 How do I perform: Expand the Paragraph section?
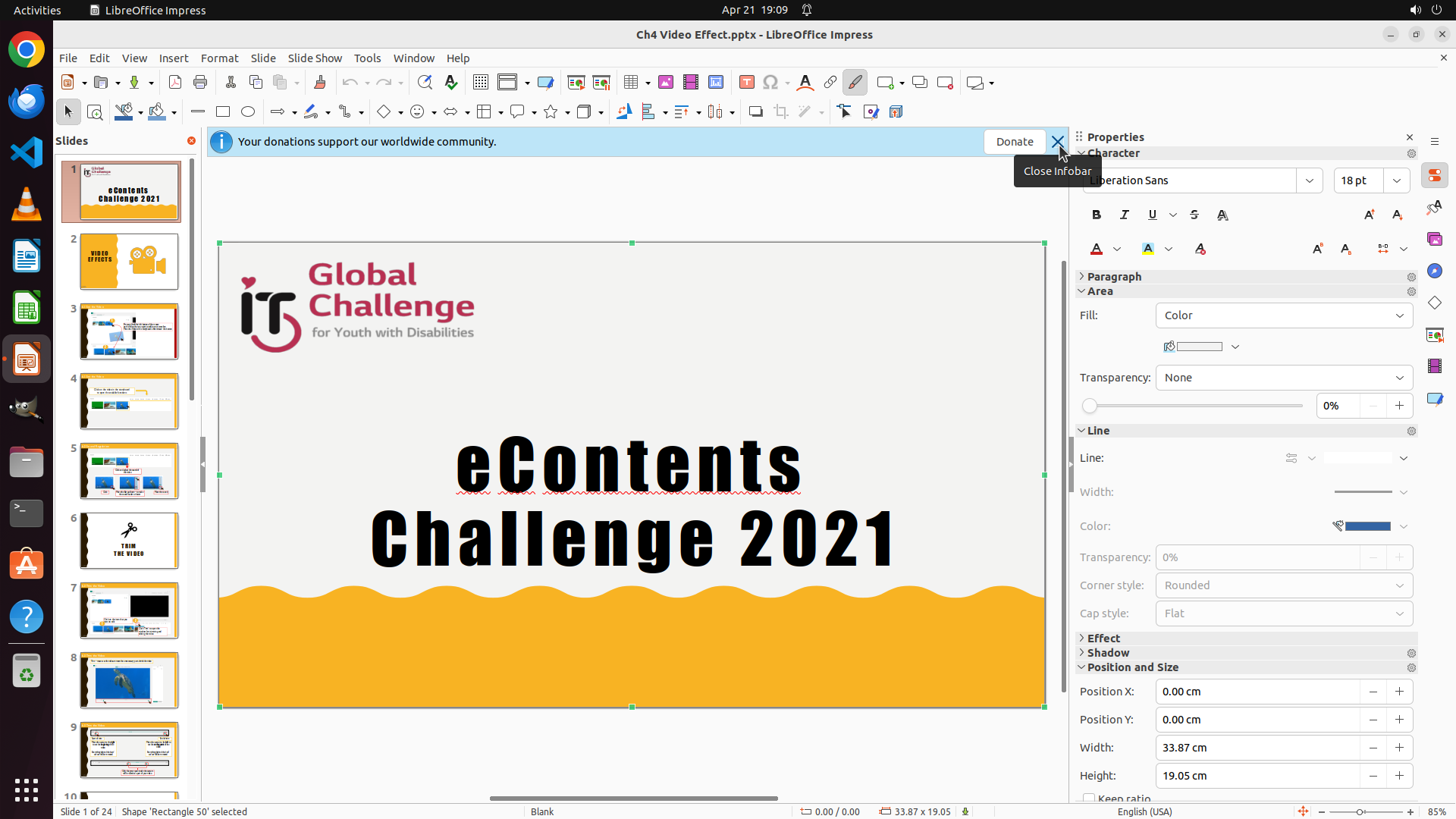(x=1113, y=277)
